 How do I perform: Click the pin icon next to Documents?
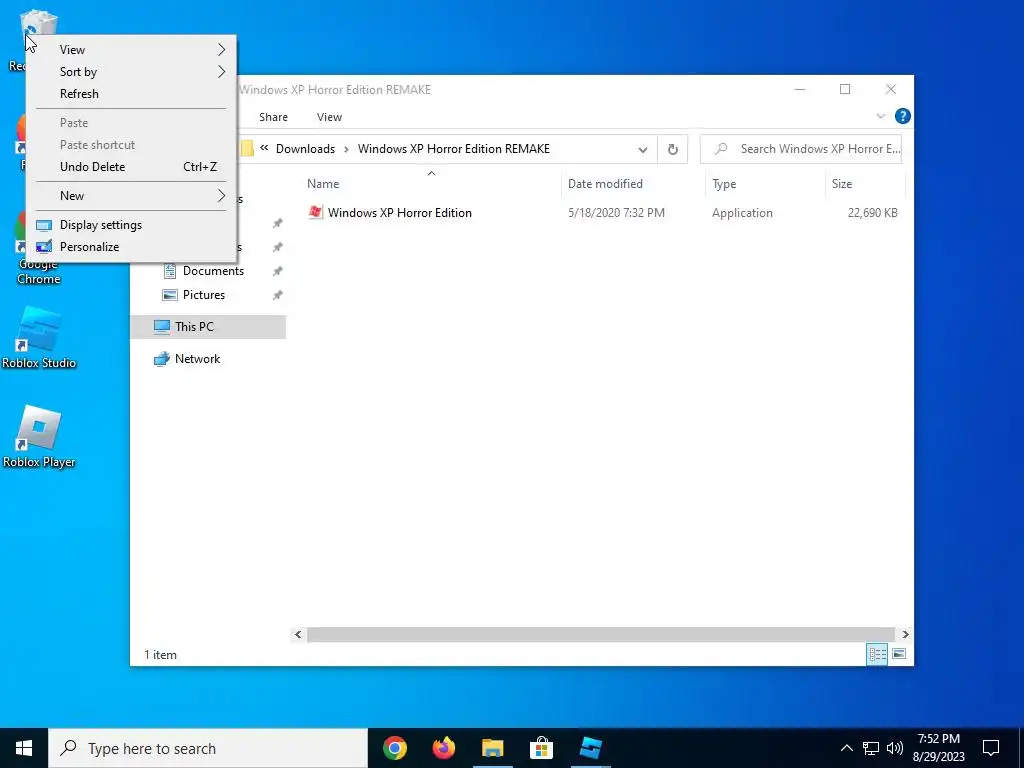pyautogui.click(x=278, y=271)
